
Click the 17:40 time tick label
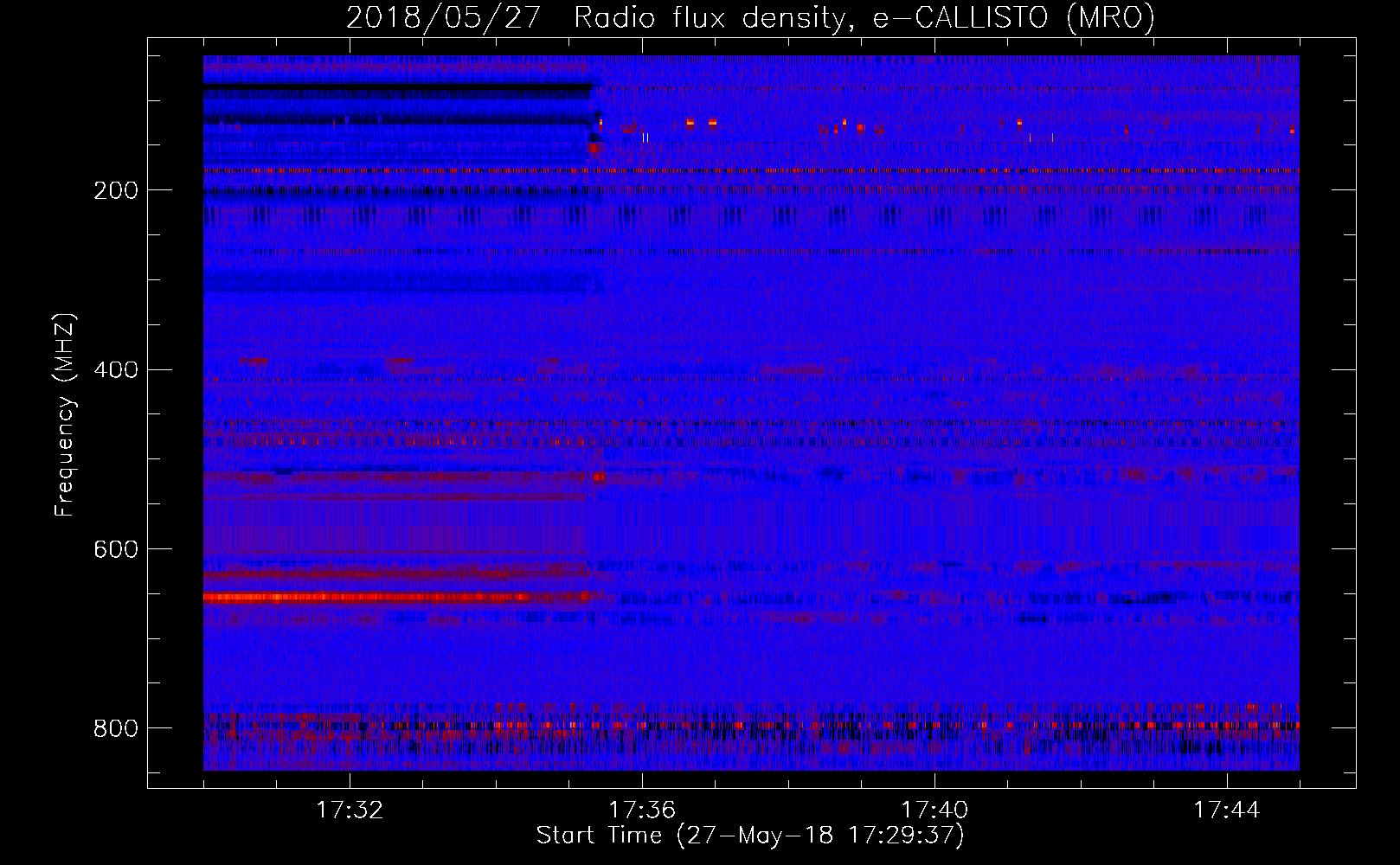(x=934, y=811)
